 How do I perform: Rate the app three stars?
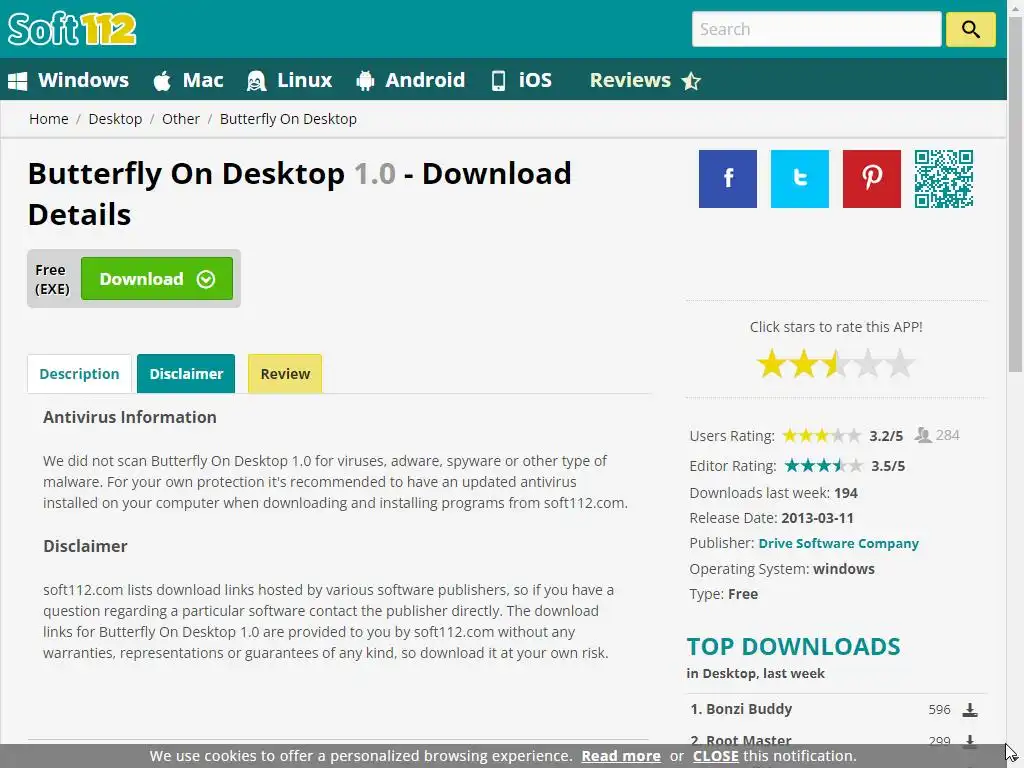click(x=836, y=364)
